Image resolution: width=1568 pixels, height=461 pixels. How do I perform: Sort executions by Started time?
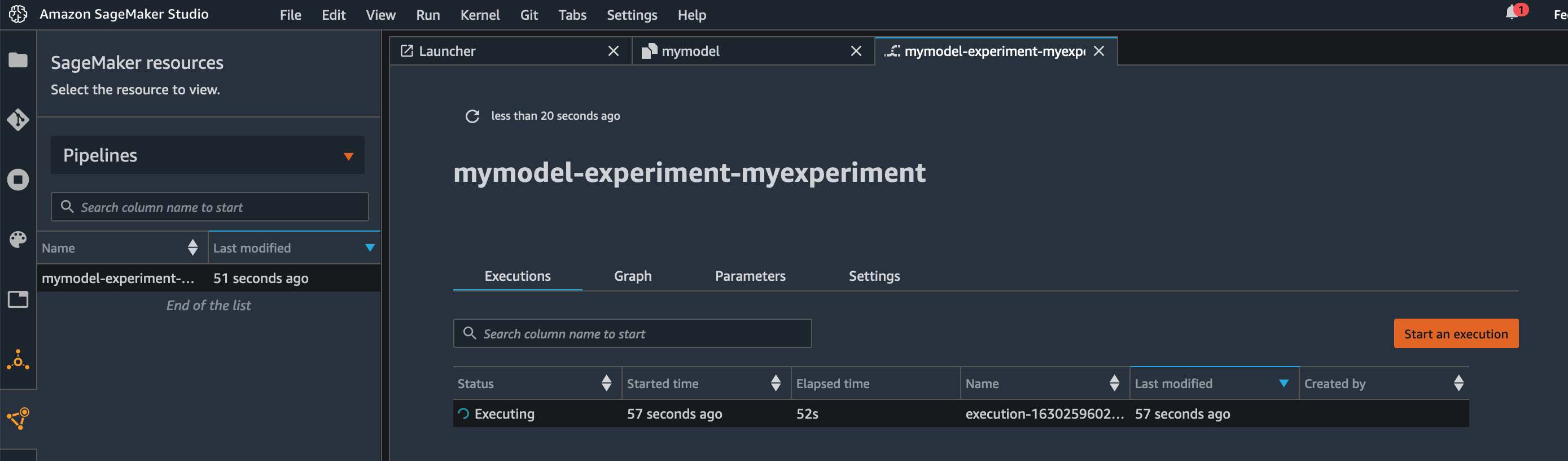coord(775,383)
